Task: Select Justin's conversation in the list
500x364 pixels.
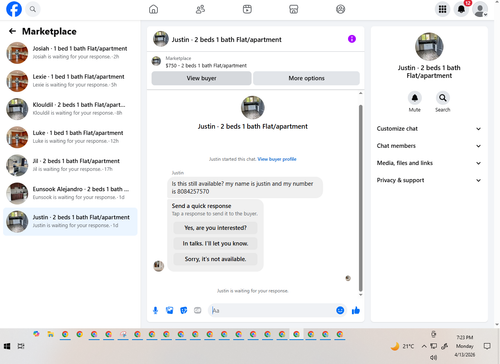Action: click(x=70, y=221)
